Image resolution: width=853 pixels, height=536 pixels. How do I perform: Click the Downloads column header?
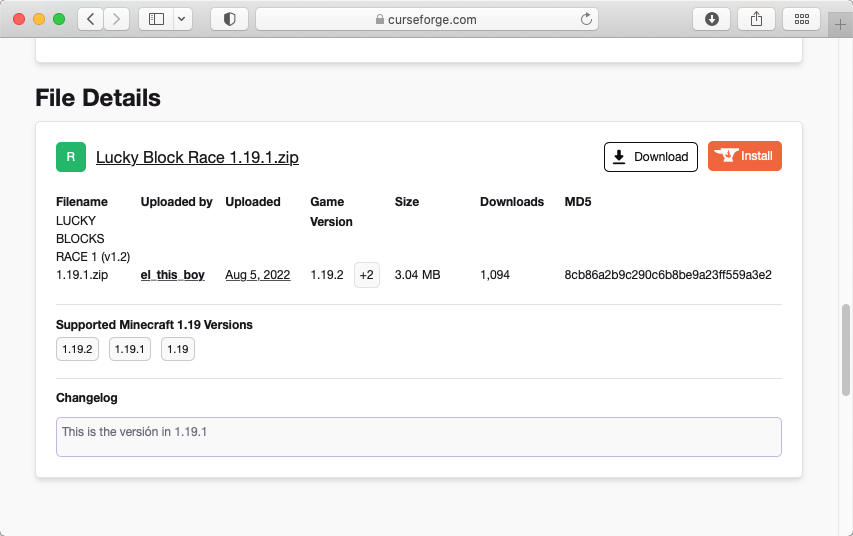(512, 202)
